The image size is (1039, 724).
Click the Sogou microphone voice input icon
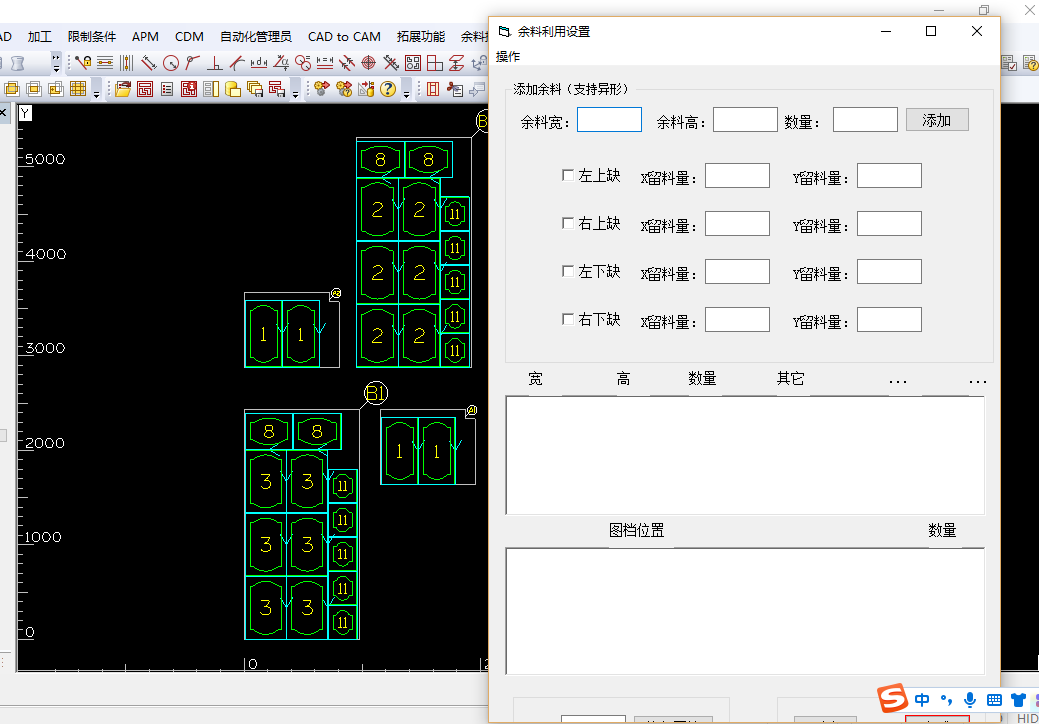coord(968,700)
